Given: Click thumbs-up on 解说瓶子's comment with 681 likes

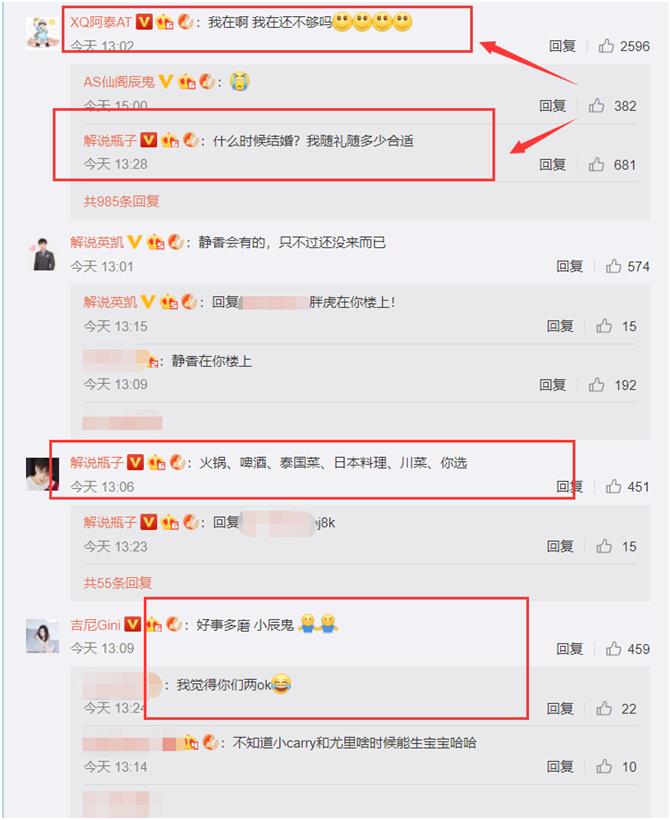Looking at the screenshot, I should pyautogui.click(x=597, y=165).
